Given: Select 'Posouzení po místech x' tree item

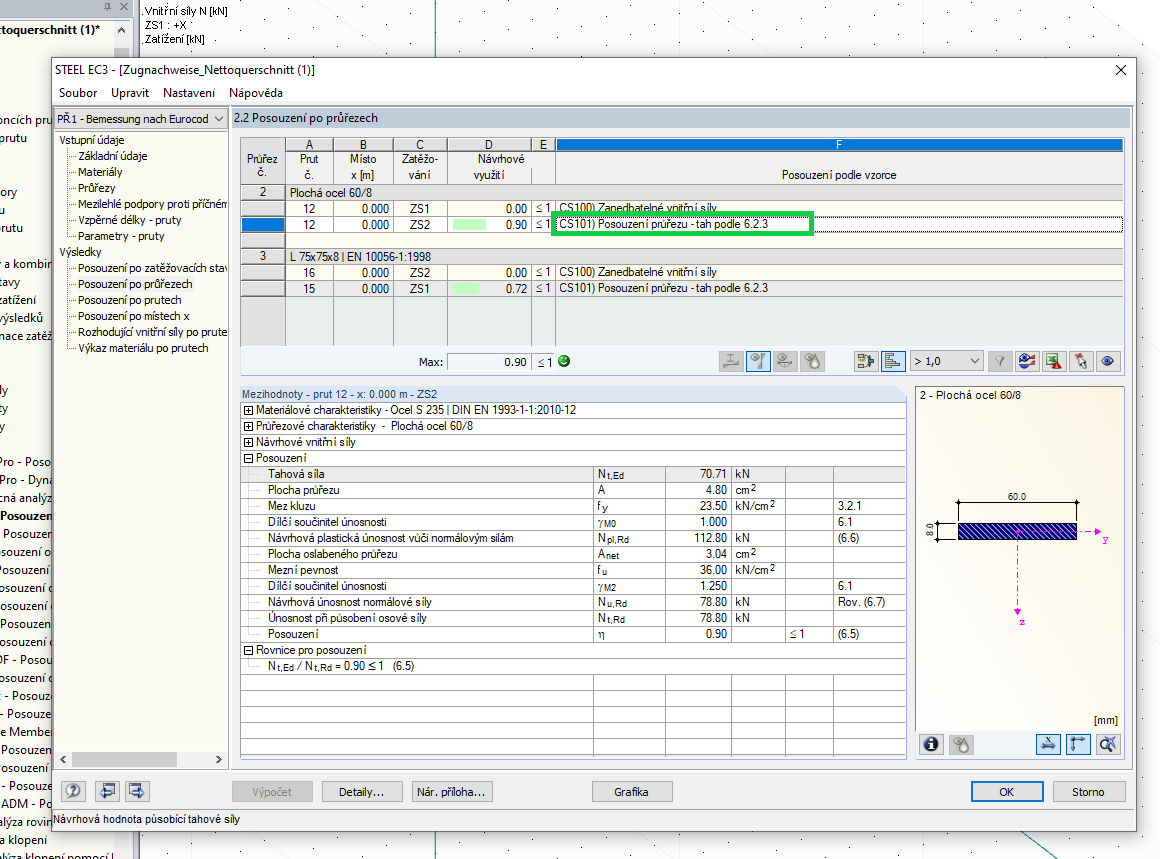Looking at the screenshot, I should point(134,316).
